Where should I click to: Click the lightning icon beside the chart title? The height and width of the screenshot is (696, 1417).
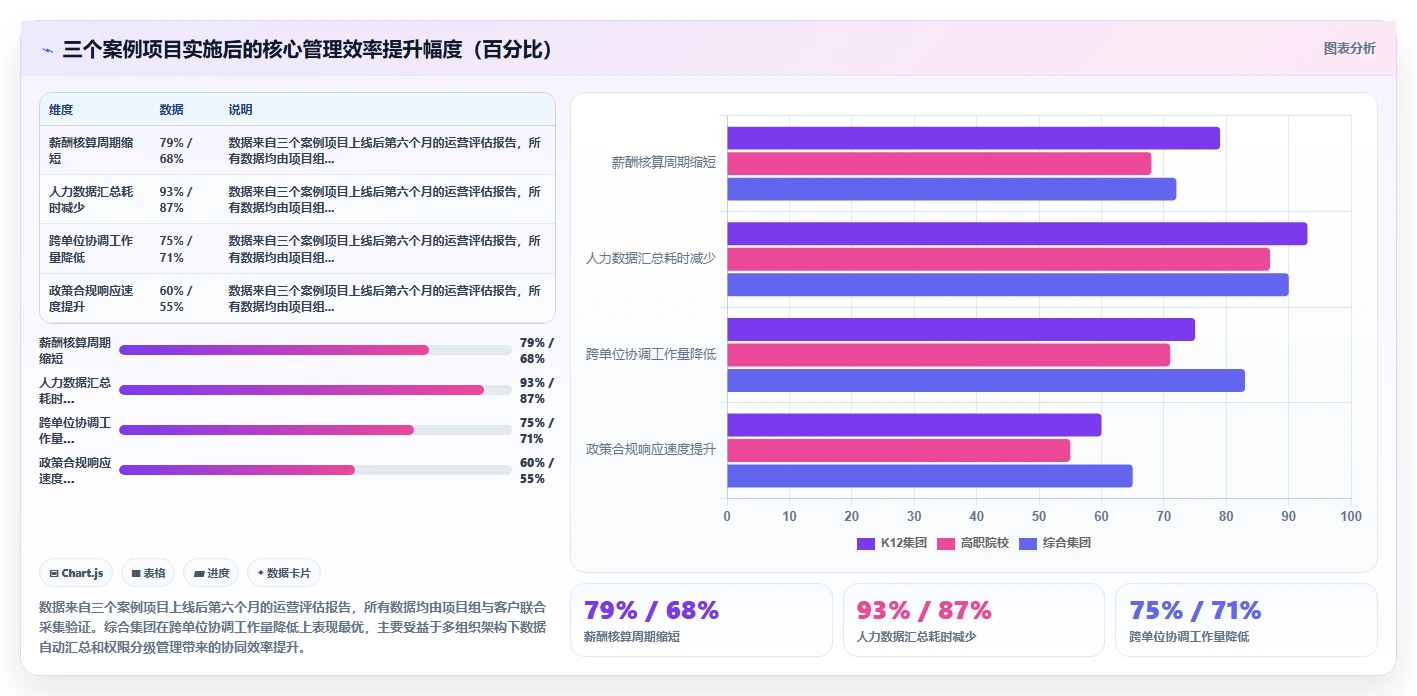47,50
